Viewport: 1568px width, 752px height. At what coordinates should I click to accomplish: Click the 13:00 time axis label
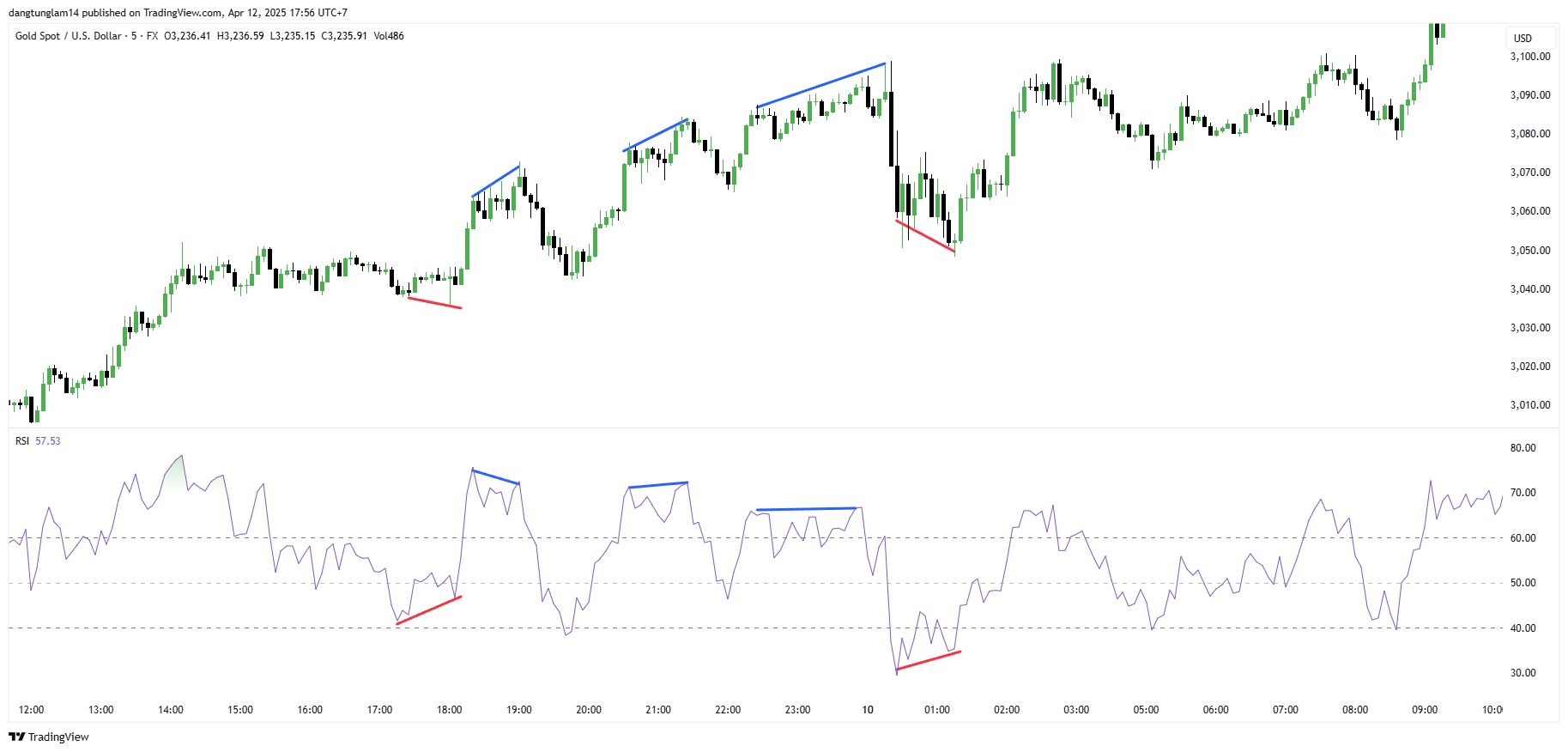[x=101, y=710]
